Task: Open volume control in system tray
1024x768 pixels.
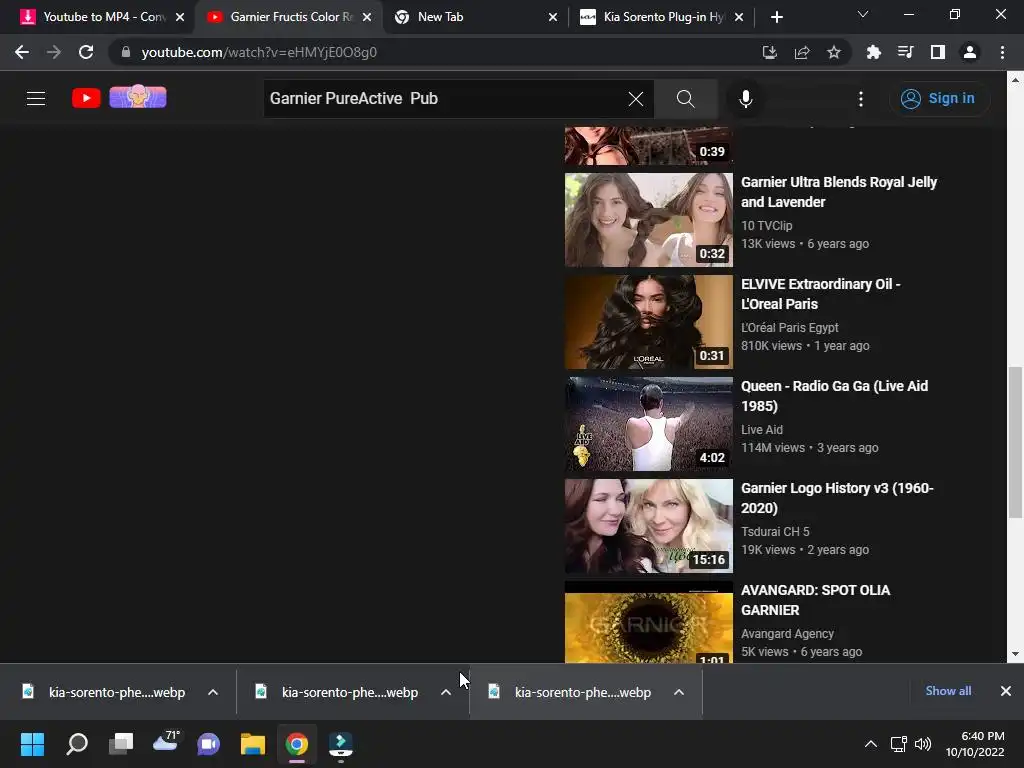Action: (x=923, y=744)
